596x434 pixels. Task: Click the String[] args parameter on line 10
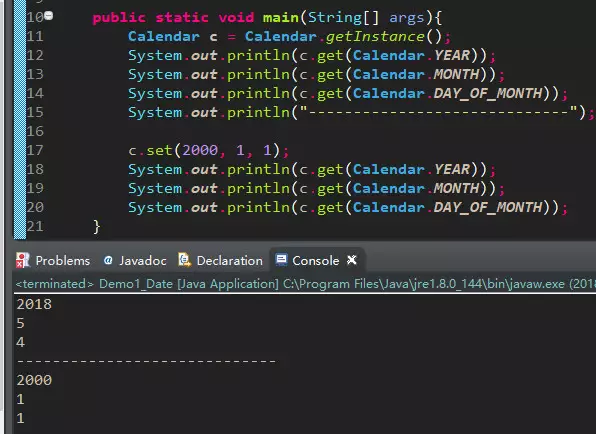coord(366,17)
